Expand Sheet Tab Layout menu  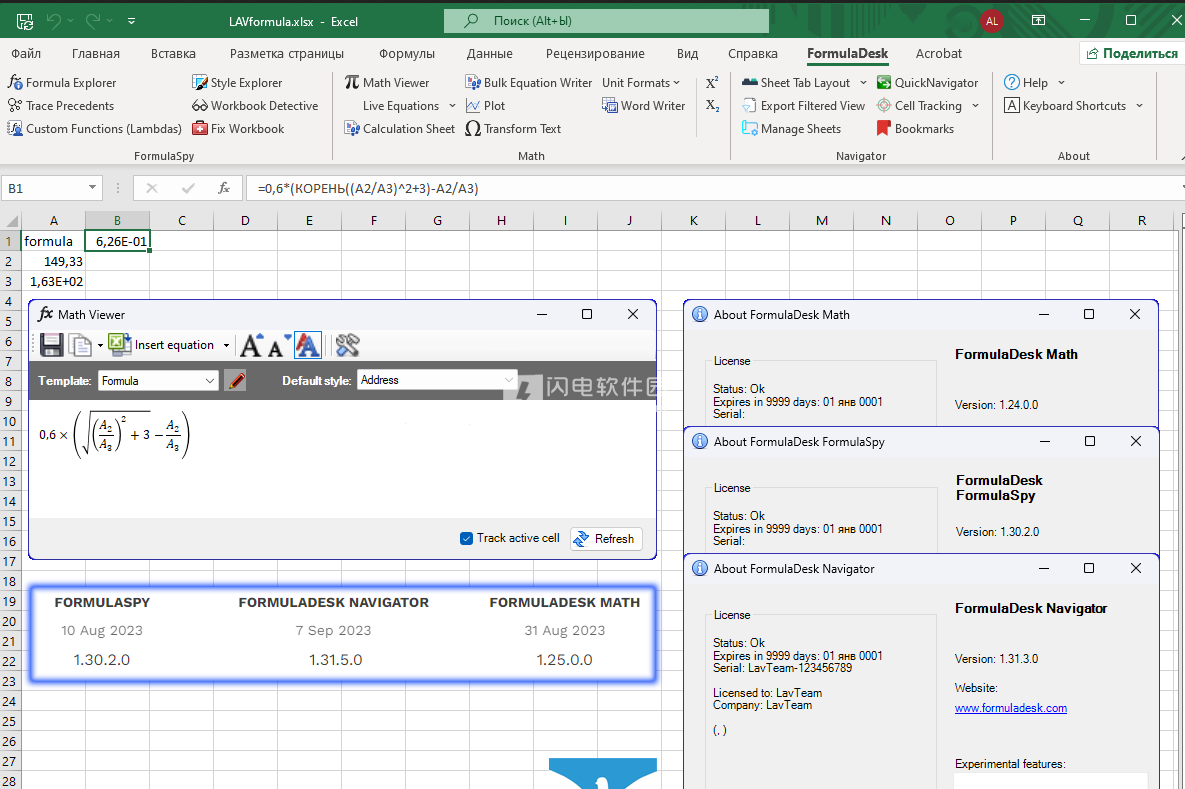pyautogui.click(x=863, y=82)
